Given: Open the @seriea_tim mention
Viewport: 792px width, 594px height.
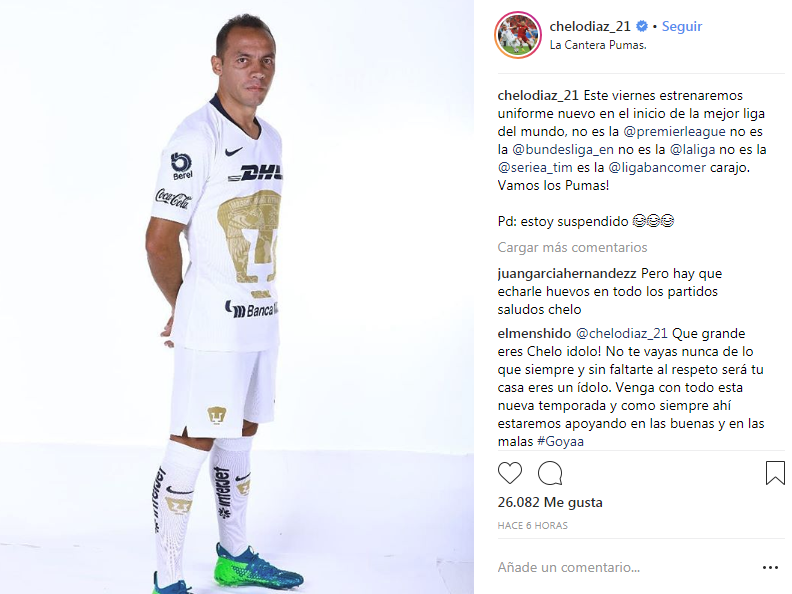Looking at the screenshot, I should [535, 167].
